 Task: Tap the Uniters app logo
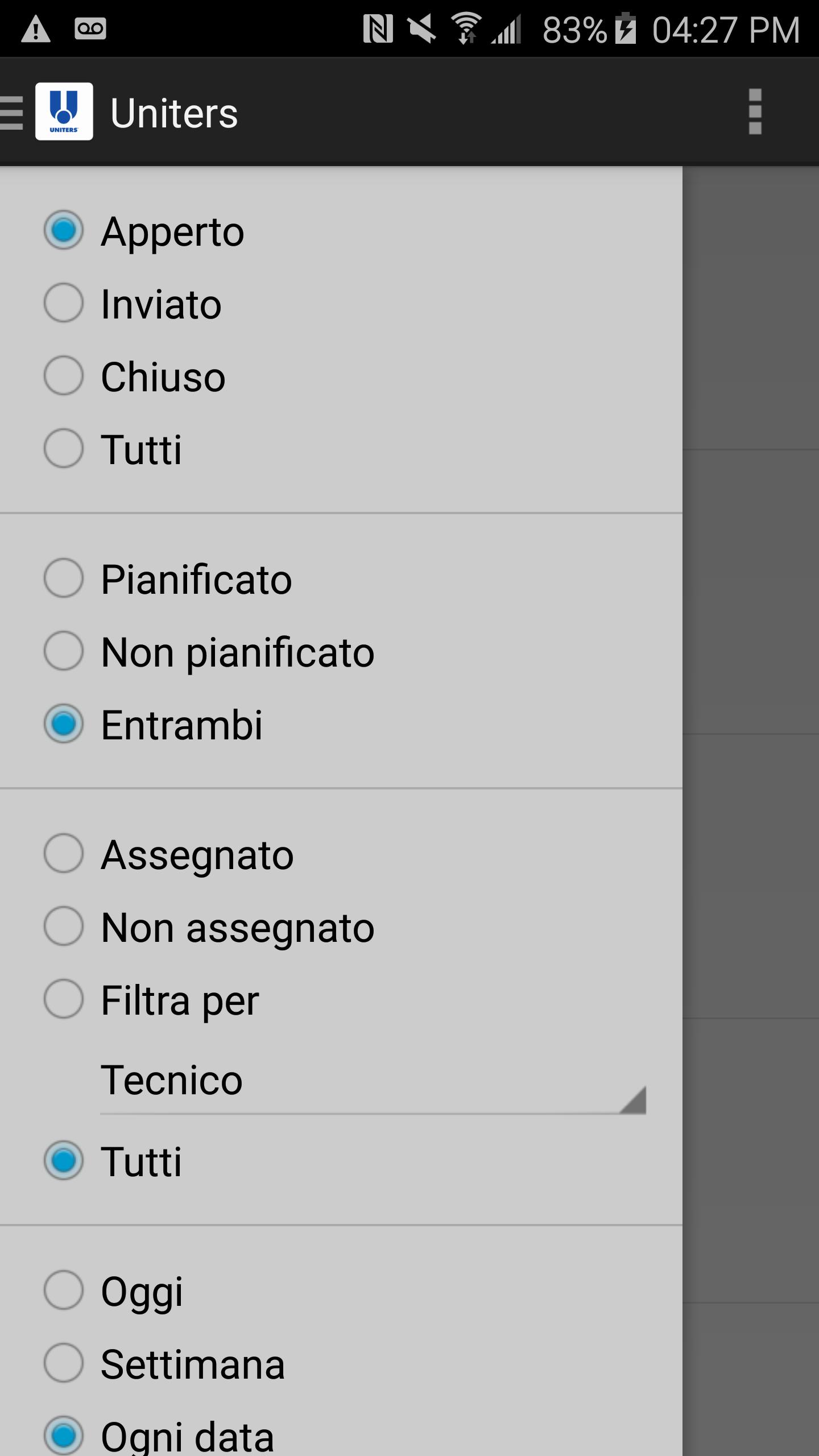pos(64,111)
